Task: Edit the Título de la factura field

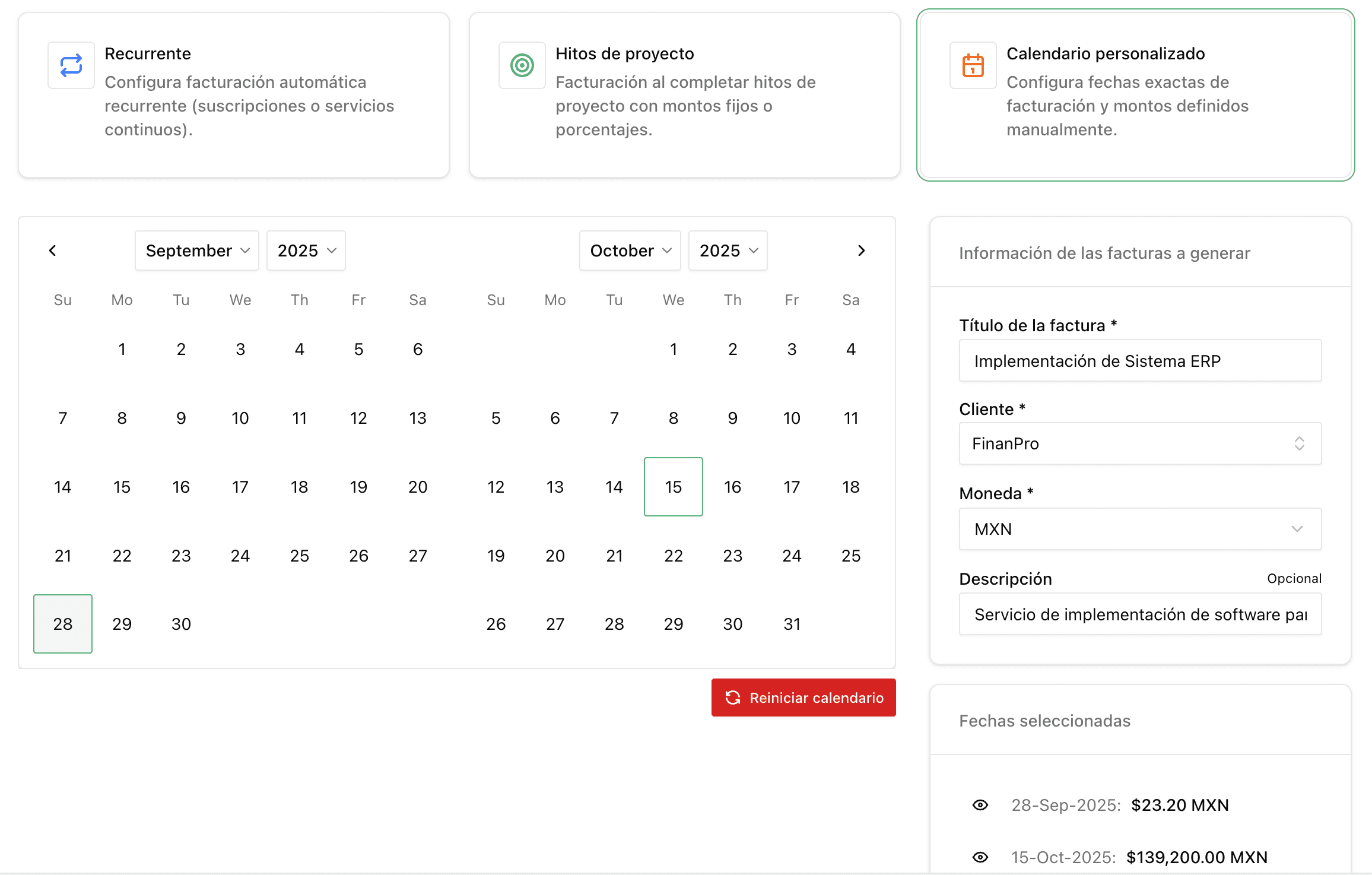Action: point(1139,360)
